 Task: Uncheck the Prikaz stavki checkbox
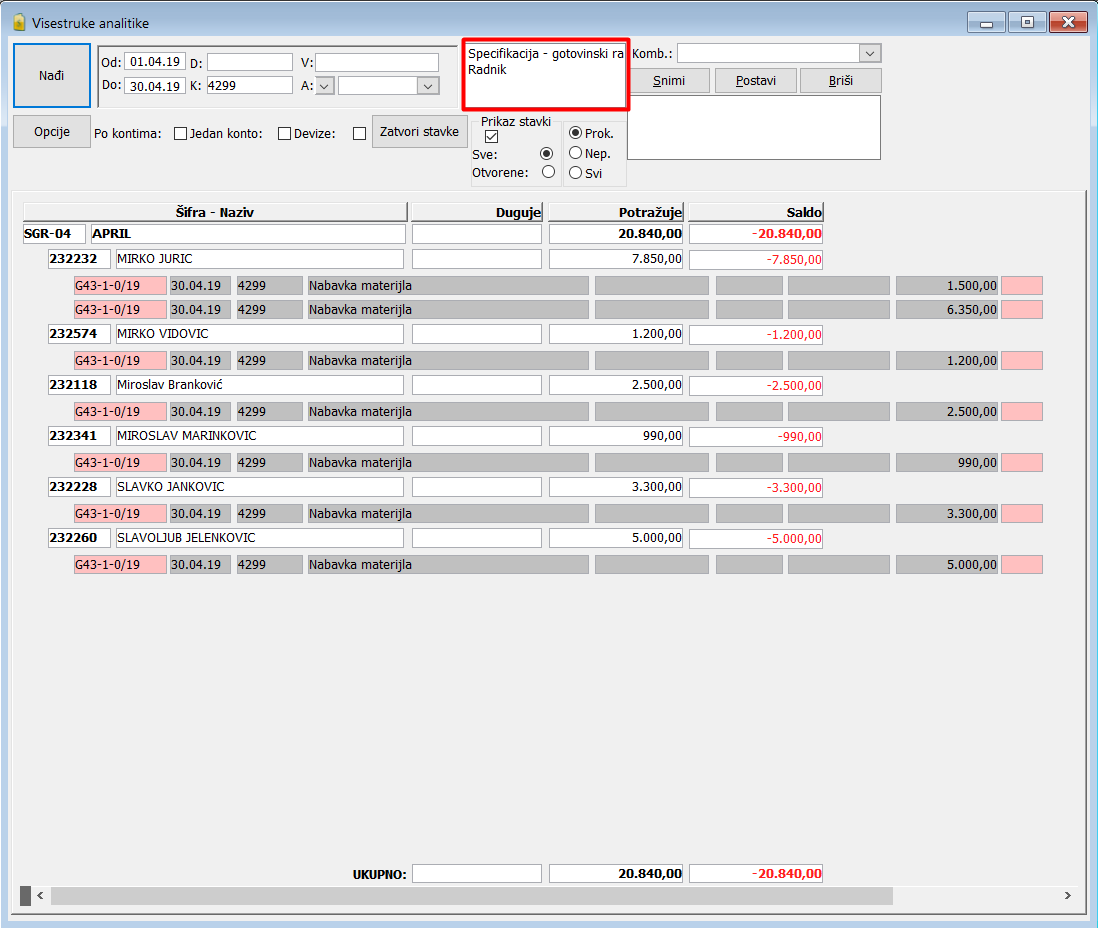492,137
